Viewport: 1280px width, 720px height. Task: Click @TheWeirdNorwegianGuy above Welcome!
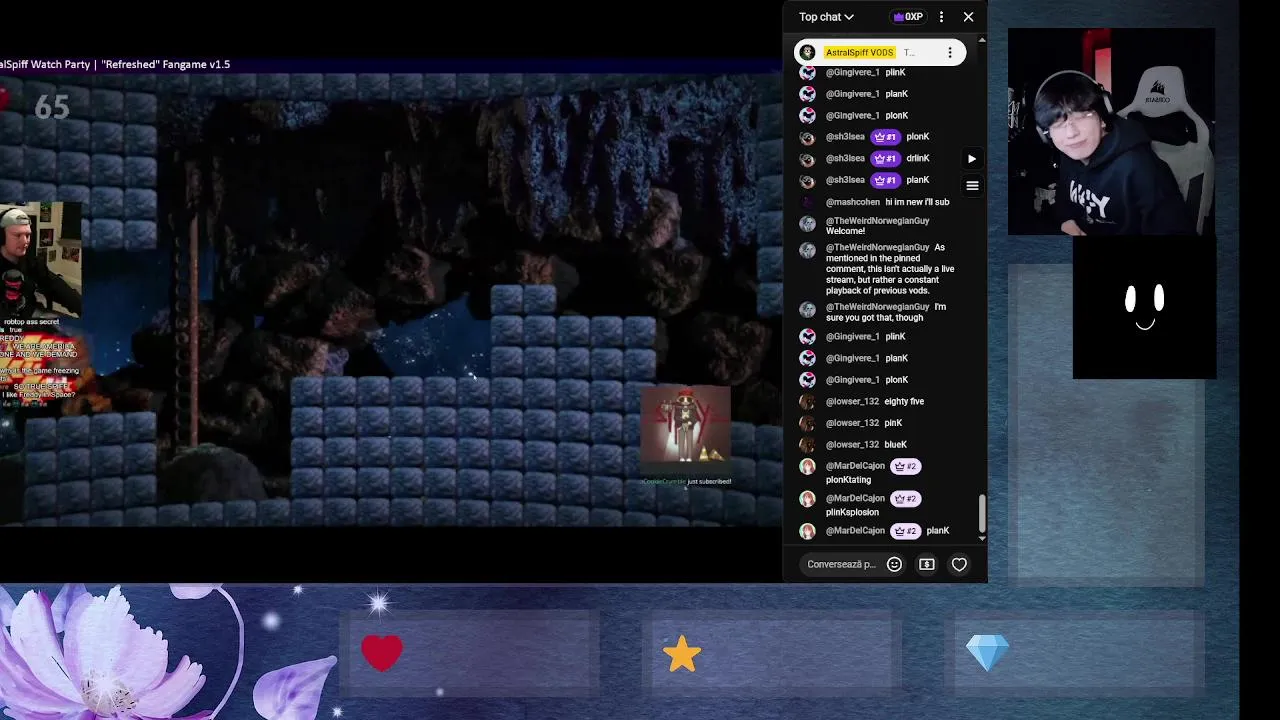(x=877, y=221)
